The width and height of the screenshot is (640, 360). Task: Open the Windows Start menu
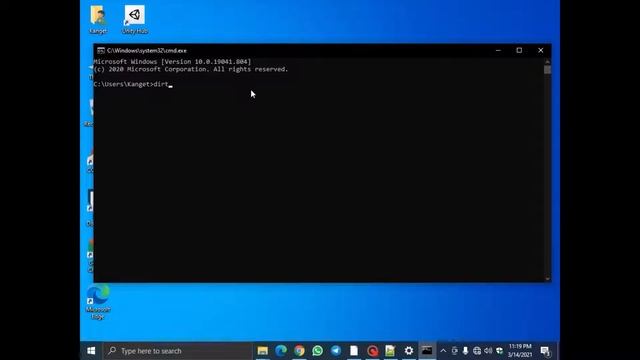pos(91,351)
